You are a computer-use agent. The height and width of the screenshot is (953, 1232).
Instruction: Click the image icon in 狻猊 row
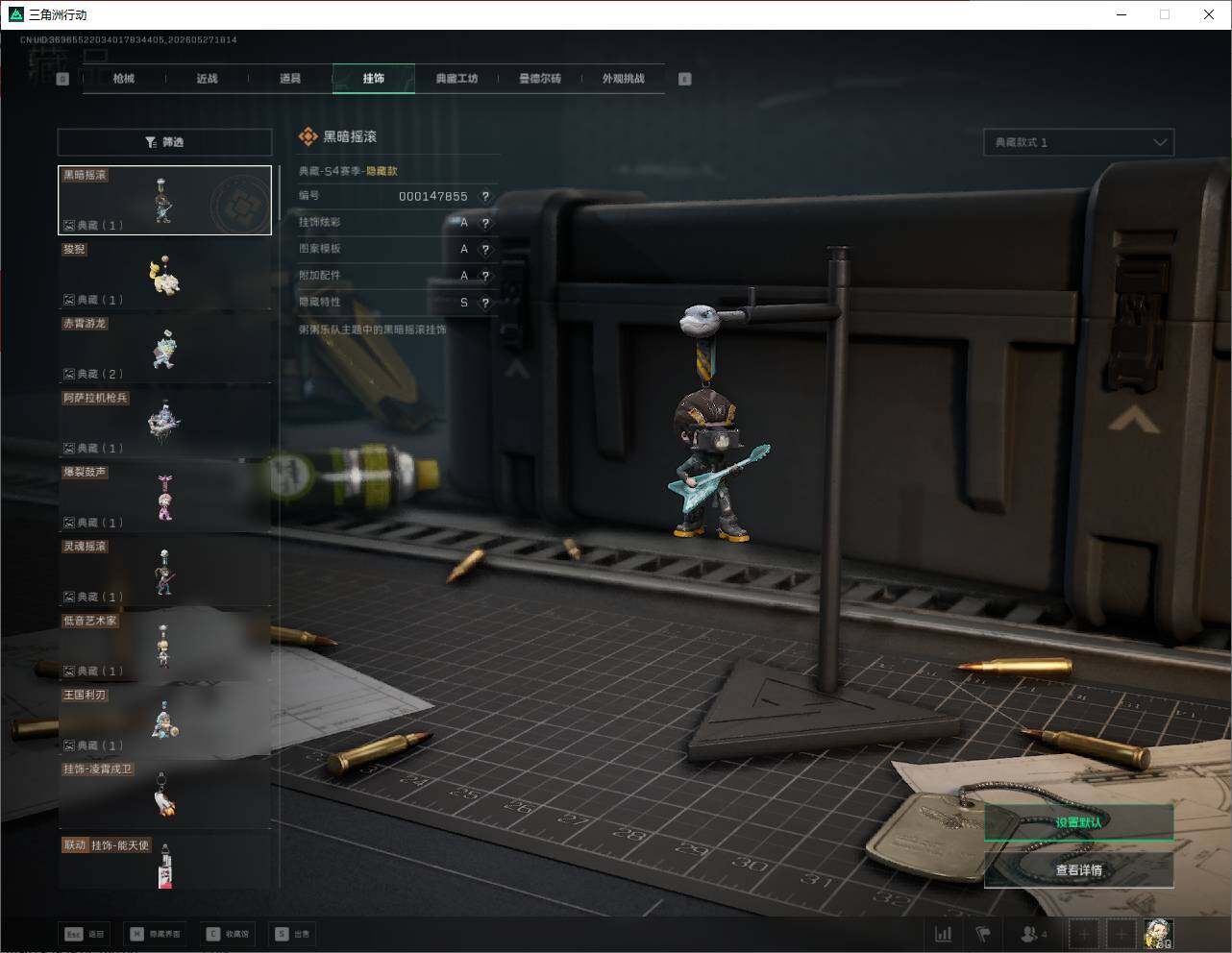[69, 300]
